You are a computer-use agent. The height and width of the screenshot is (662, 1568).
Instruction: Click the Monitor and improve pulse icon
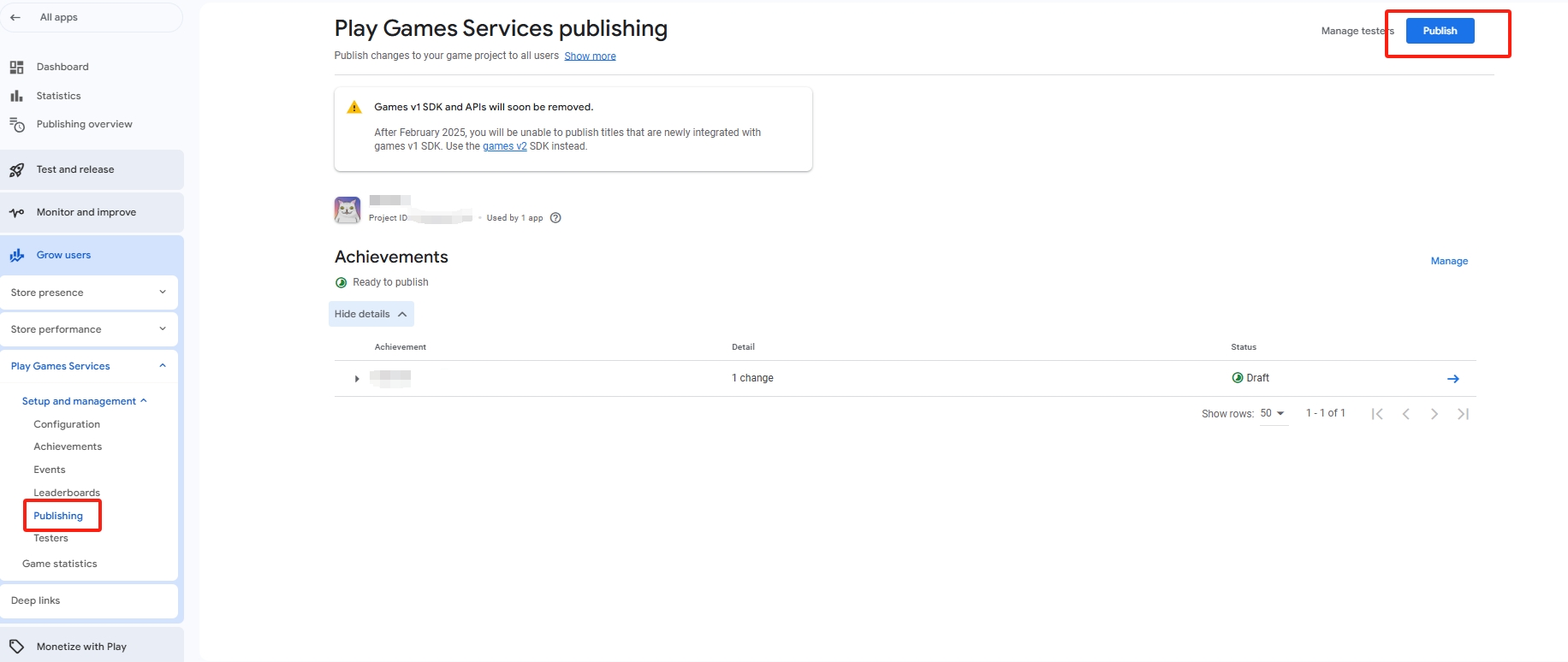16,213
